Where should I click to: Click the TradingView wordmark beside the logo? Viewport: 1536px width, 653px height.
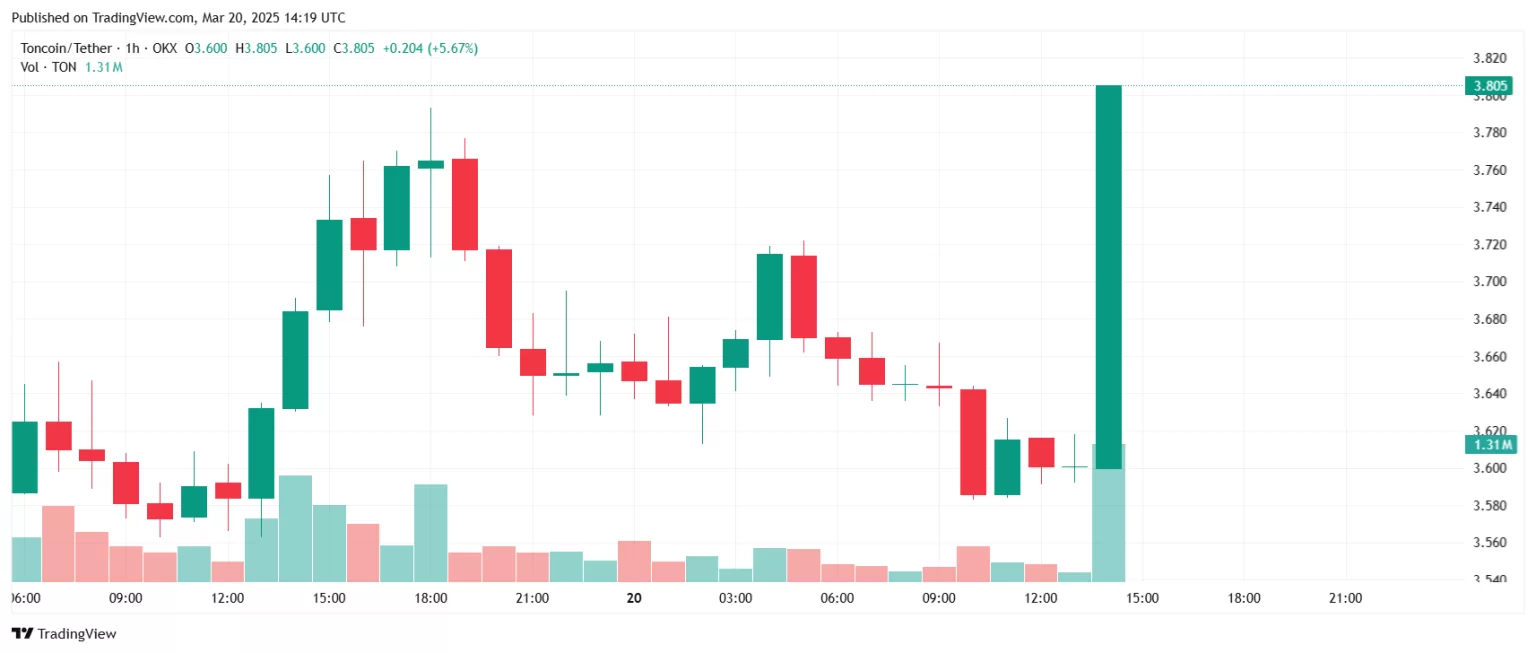coord(78,634)
